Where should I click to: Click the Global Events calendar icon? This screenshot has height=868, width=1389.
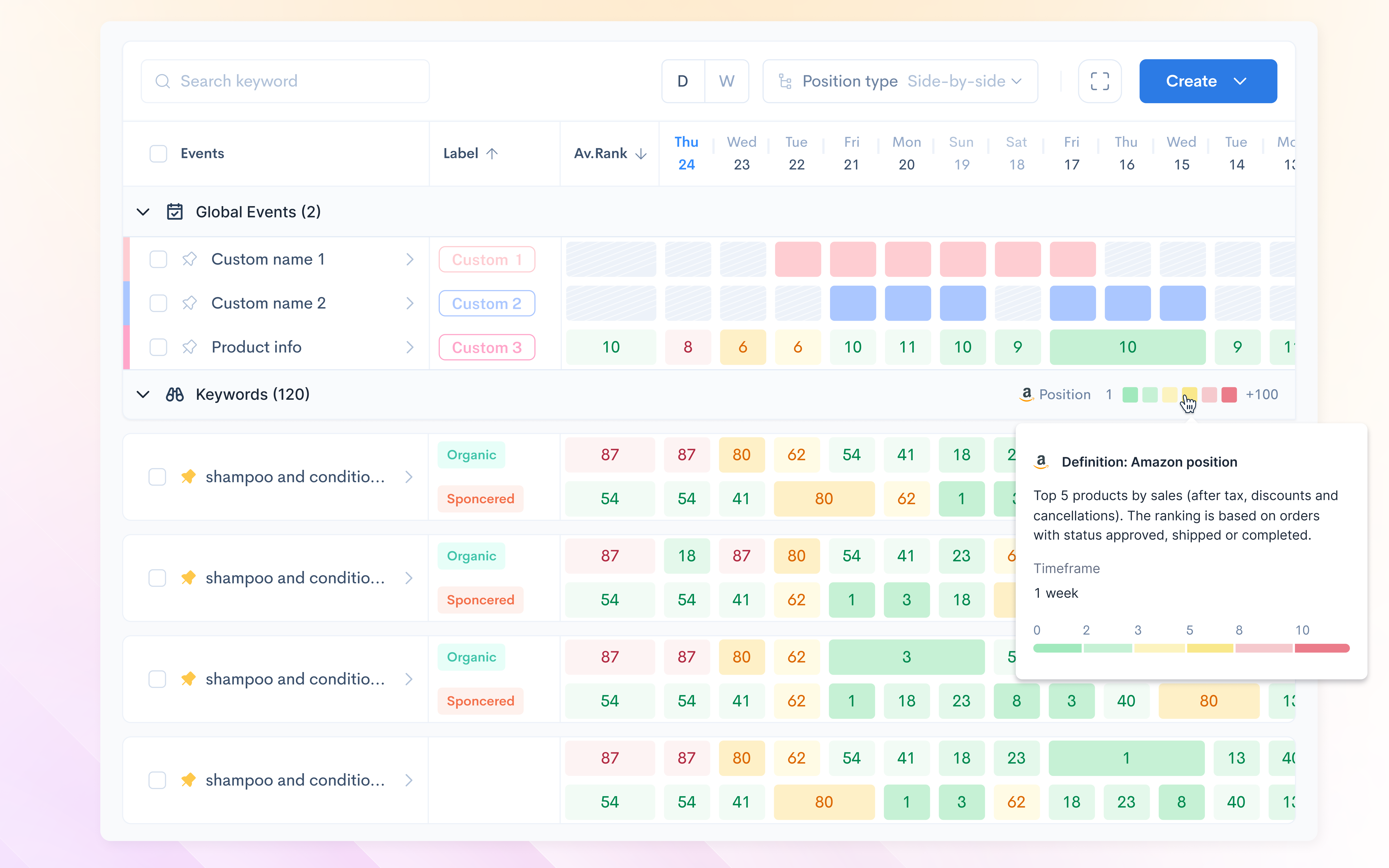click(x=175, y=212)
